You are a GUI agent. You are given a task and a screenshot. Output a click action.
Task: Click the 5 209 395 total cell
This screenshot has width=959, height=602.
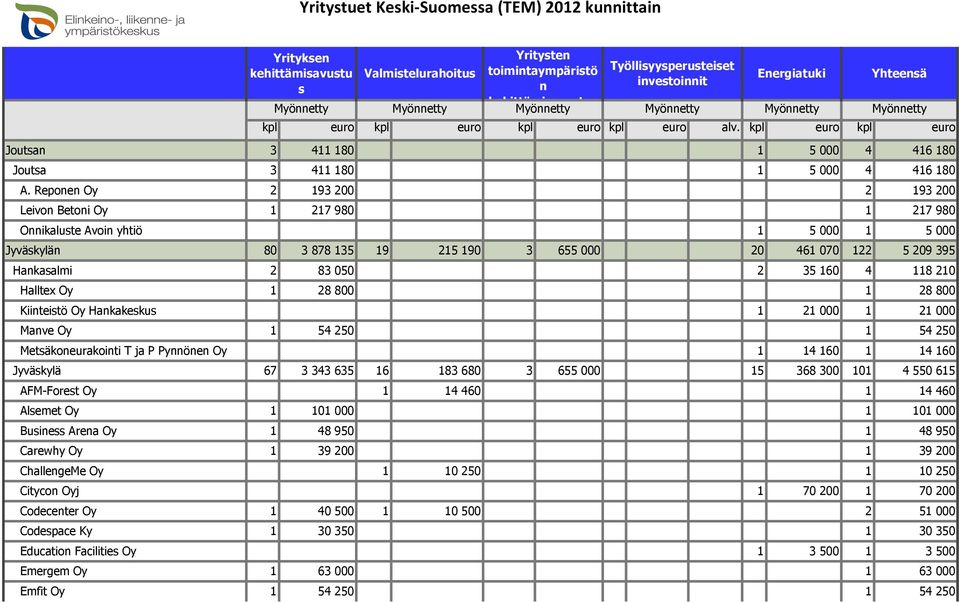pyautogui.click(x=916, y=250)
